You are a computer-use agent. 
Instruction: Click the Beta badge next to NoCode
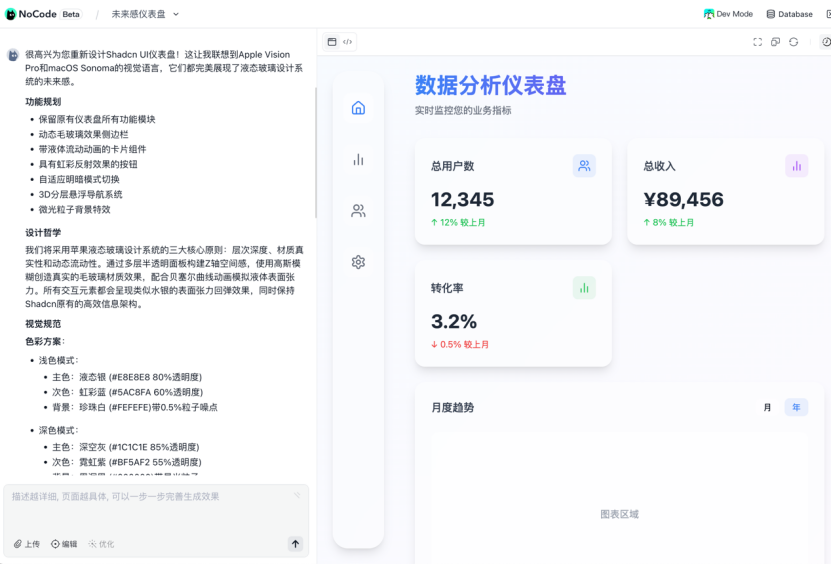click(71, 14)
